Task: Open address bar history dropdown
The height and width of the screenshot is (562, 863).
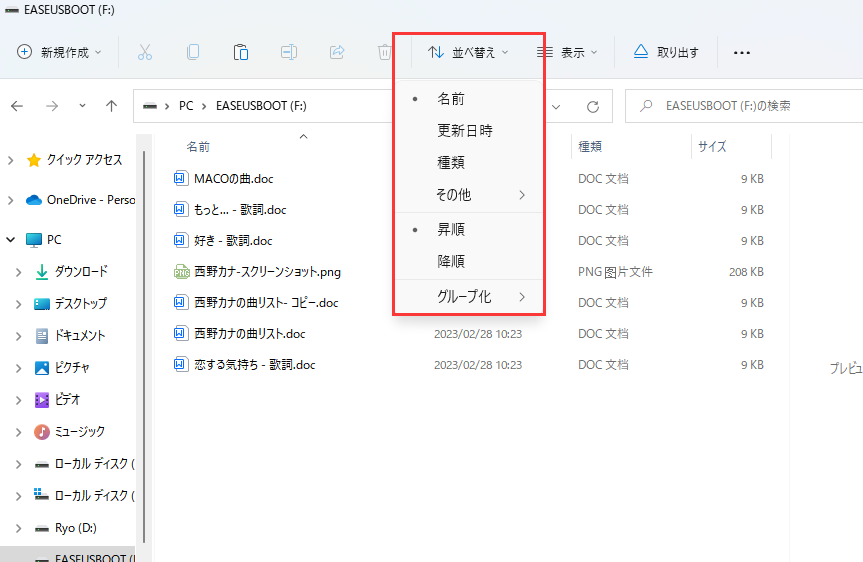Action: click(x=556, y=106)
